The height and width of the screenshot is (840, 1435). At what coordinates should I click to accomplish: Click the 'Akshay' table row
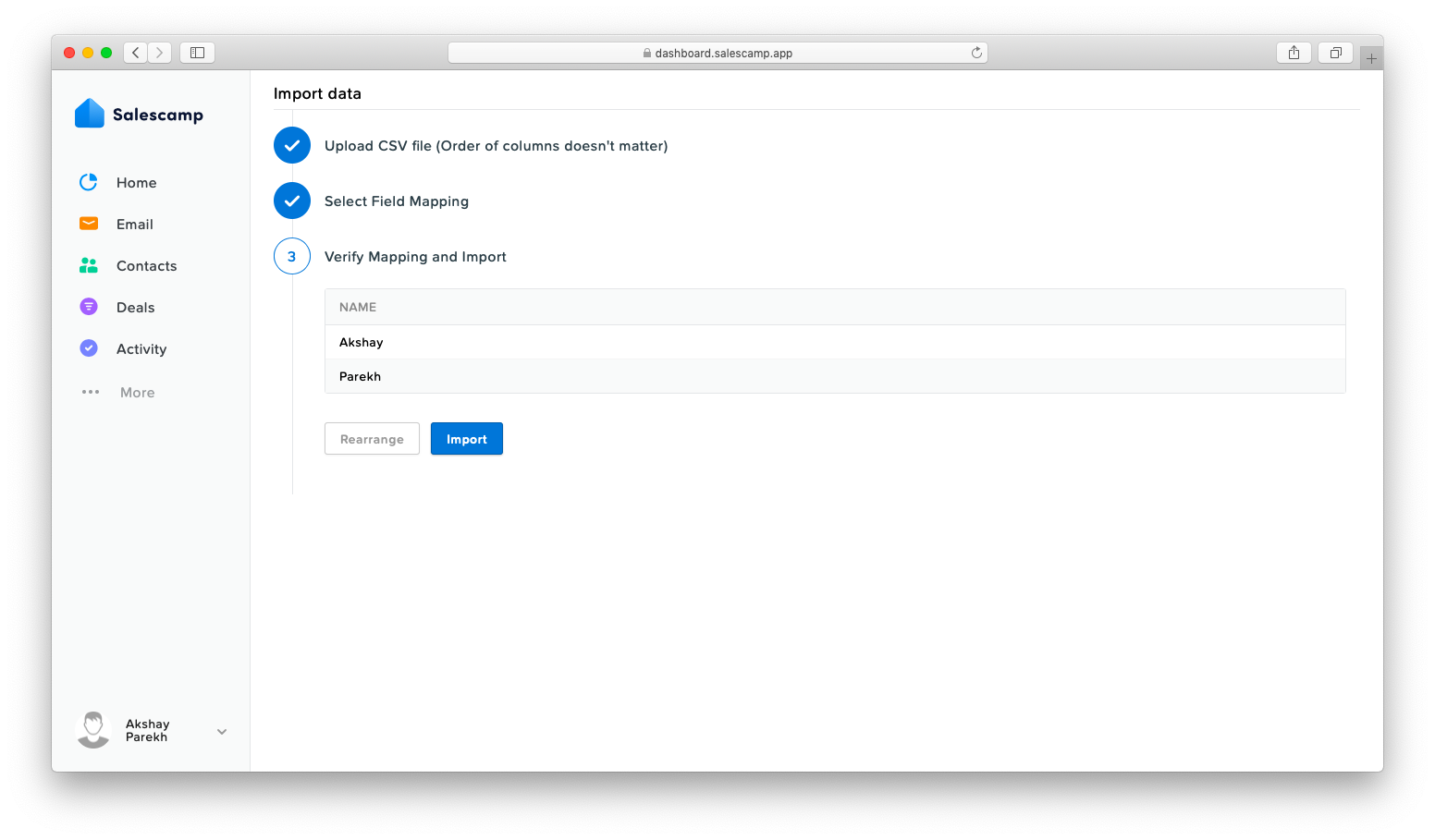coord(835,342)
